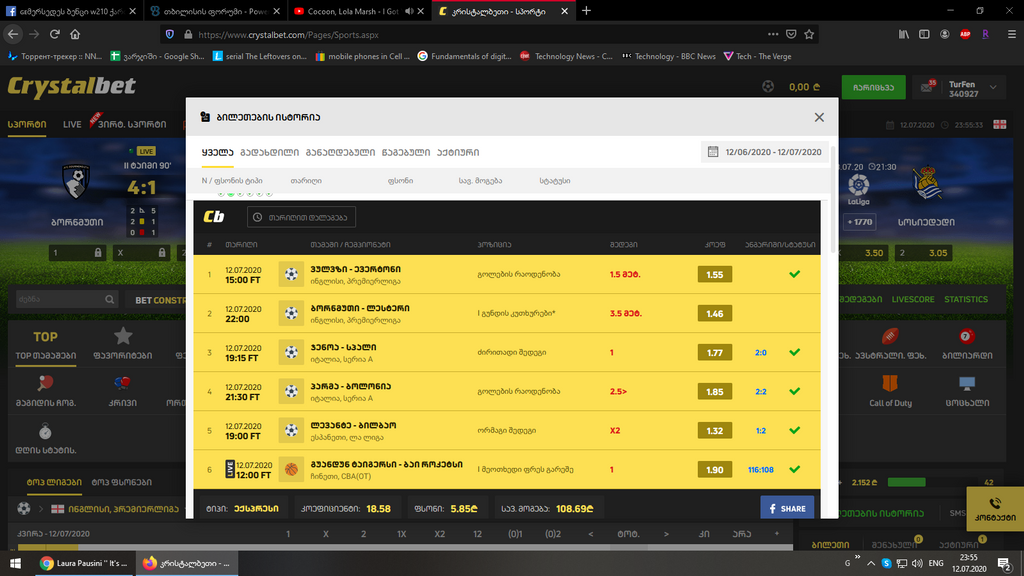Open the STATISTICS link
The height and width of the screenshot is (576, 1024).
pyautogui.click(x=965, y=299)
